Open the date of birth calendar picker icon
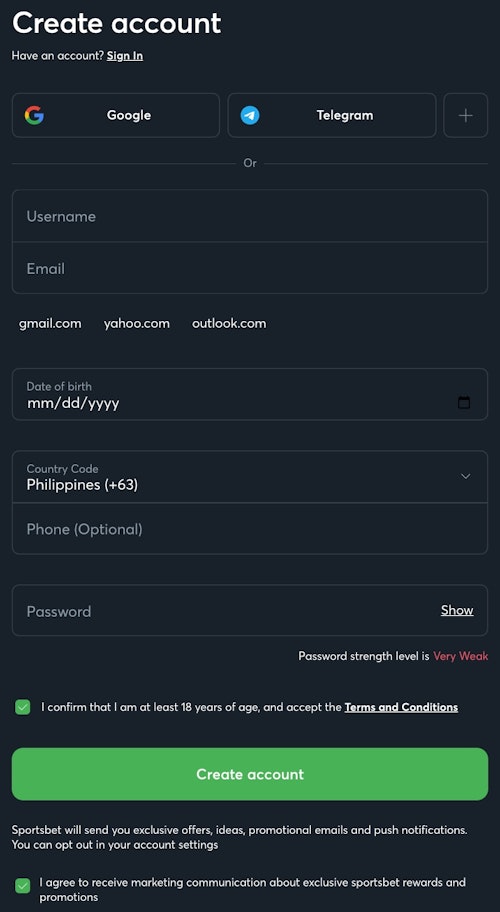The width and height of the screenshot is (500, 912). pyautogui.click(x=464, y=402)
